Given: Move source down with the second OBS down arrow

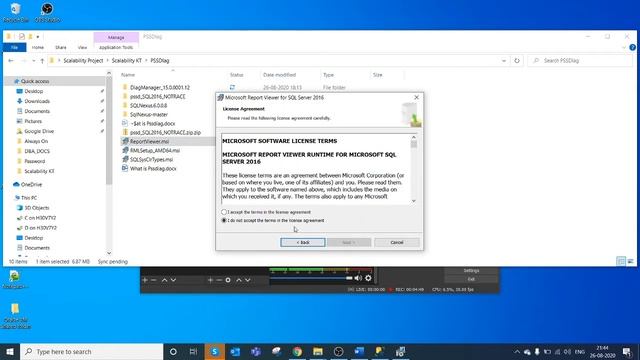Looking at the screenshot, I should (248, 280).
